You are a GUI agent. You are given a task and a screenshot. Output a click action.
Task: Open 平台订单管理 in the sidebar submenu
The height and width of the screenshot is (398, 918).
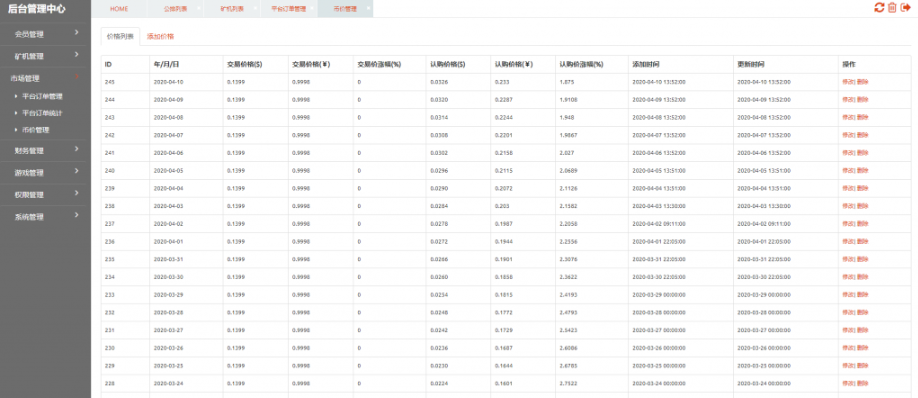42,97
